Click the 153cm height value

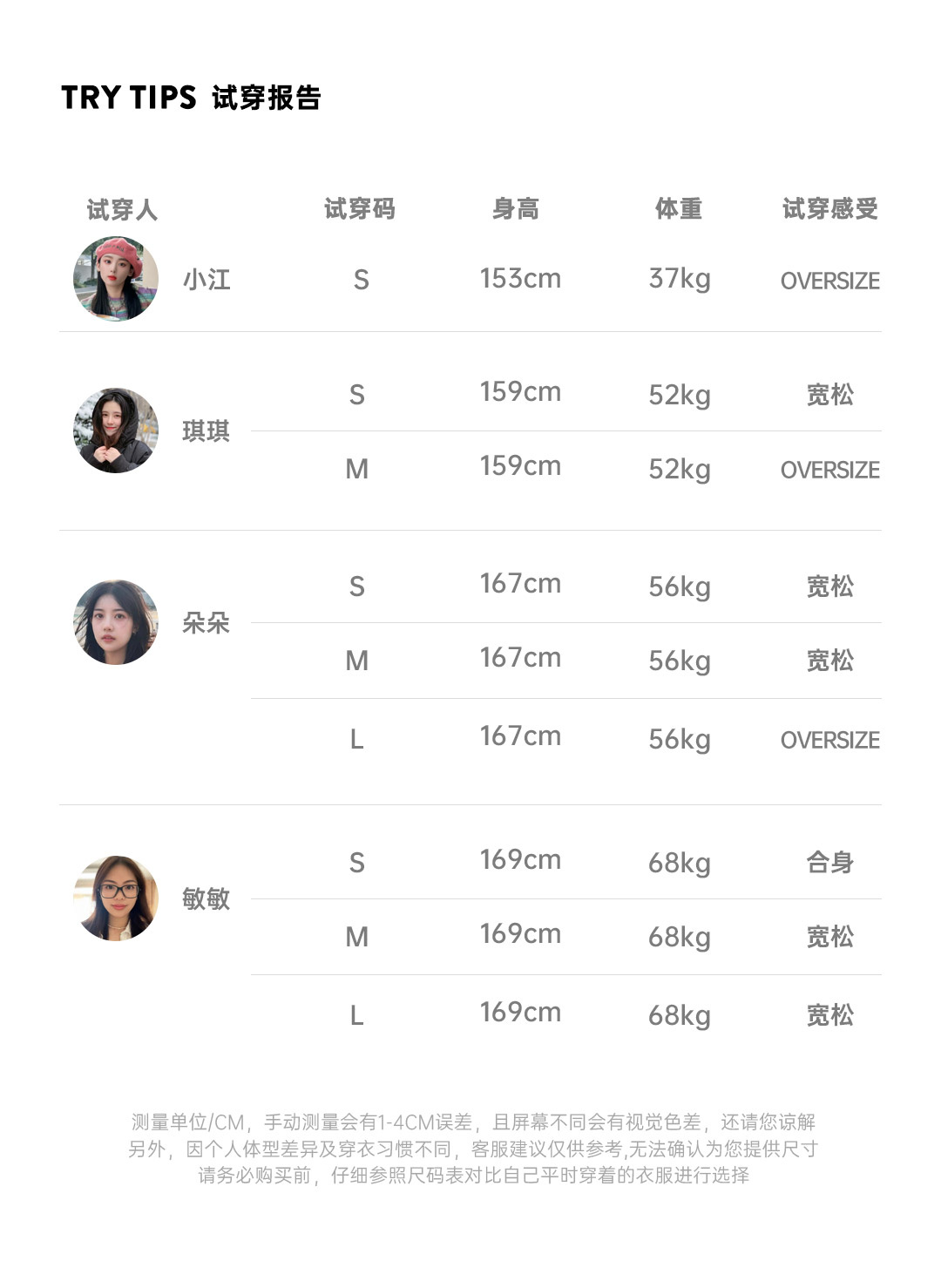click(x=520, y=279)
